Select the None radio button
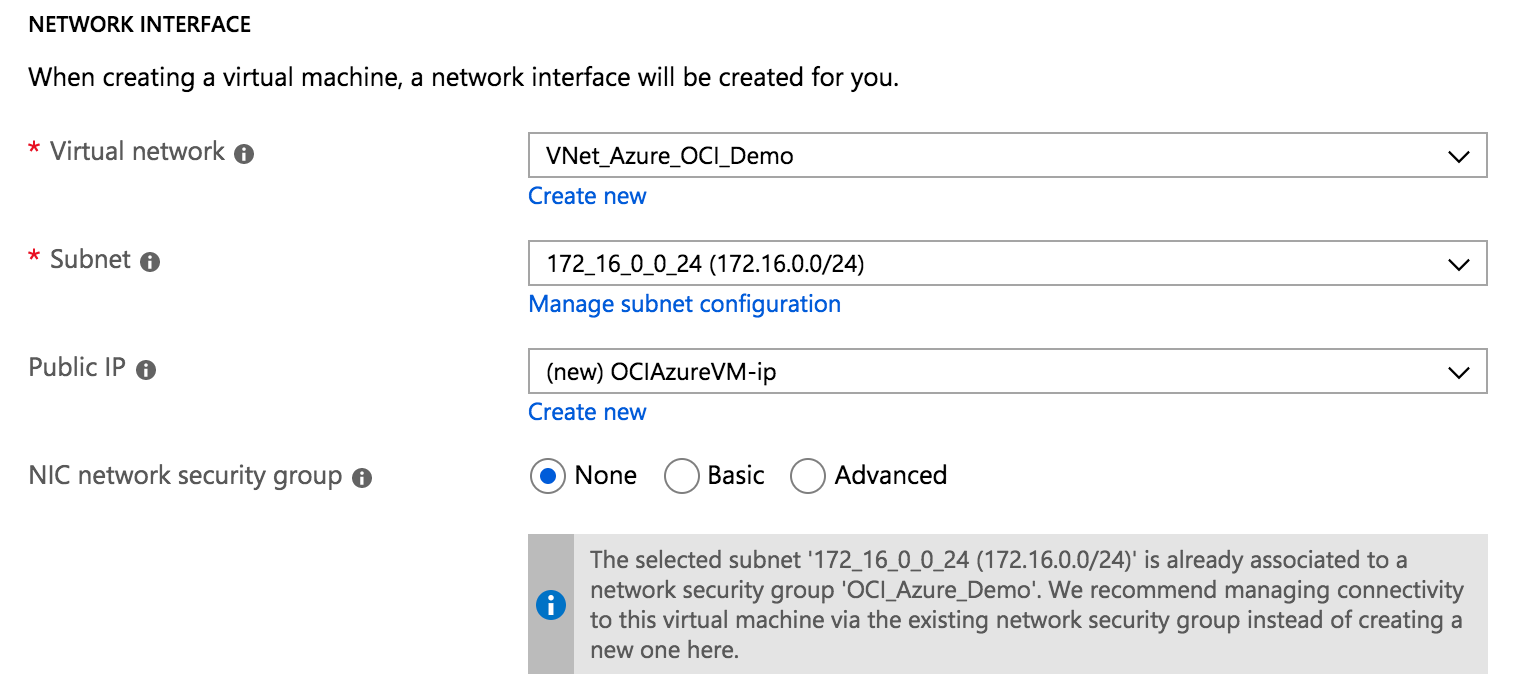This screenshot has width=1532, height=700. point(547,476)
